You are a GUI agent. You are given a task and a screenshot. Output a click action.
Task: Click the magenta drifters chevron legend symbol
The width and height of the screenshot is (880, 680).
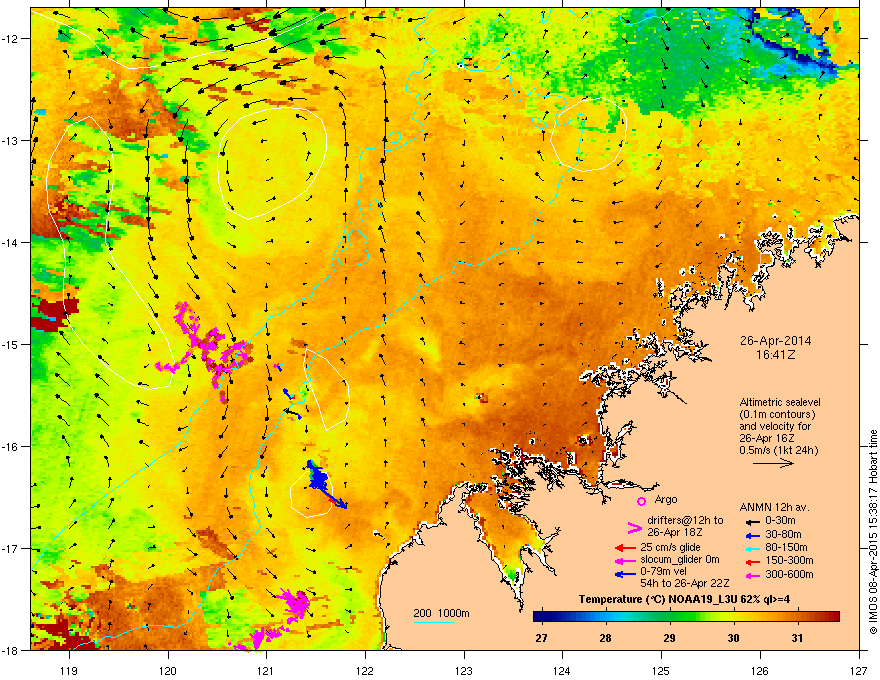tap(634, 527)
